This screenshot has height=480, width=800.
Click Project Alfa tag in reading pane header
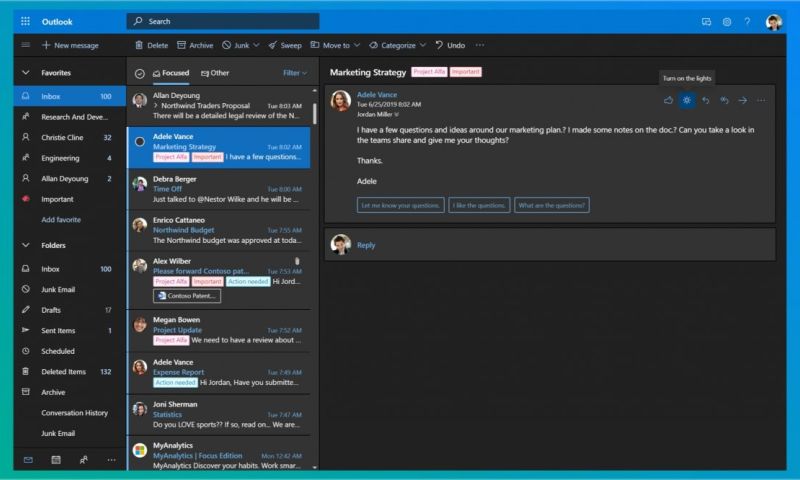coord(429,72)
